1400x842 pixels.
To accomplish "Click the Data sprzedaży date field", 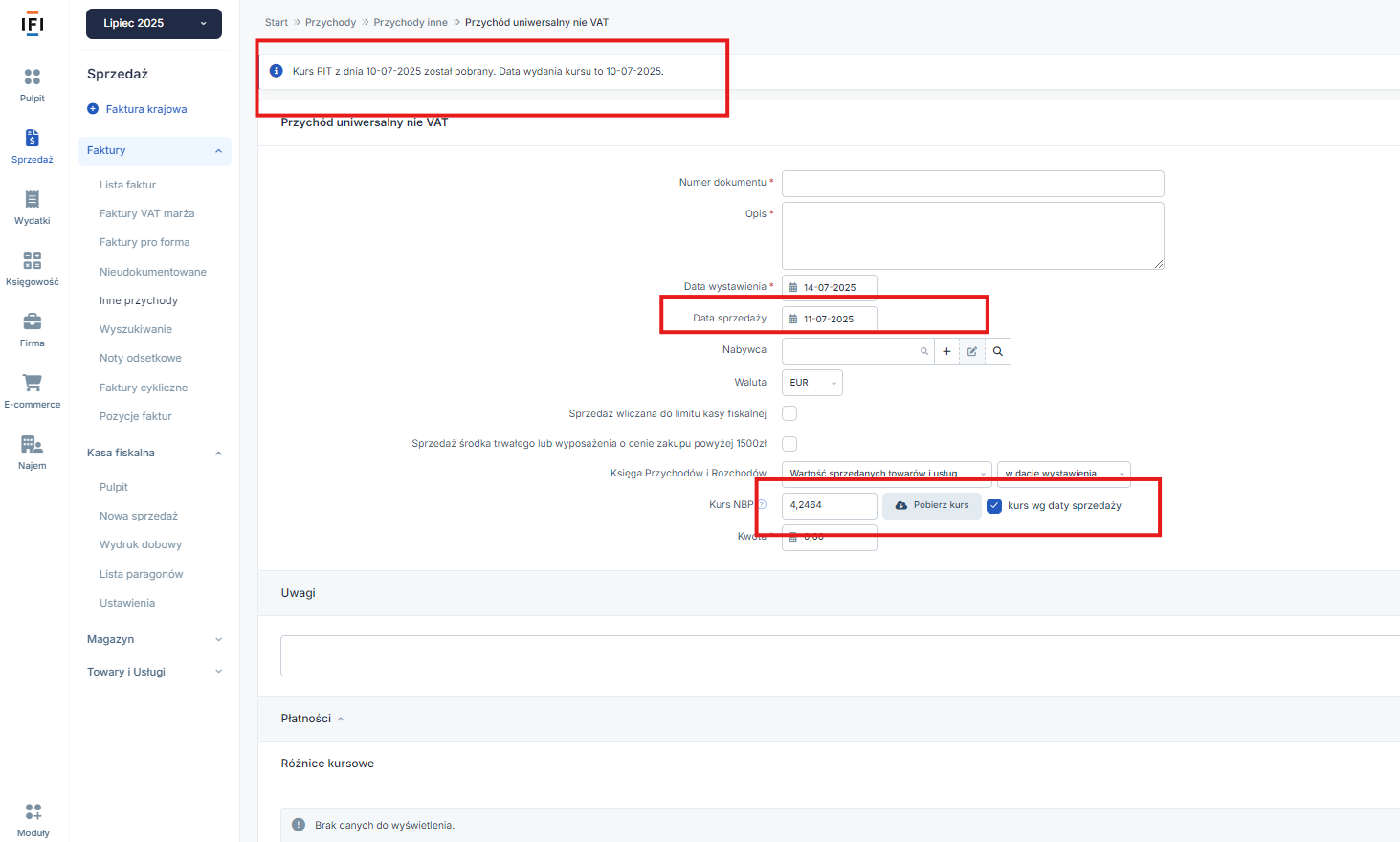I will [x=830, y=319].
